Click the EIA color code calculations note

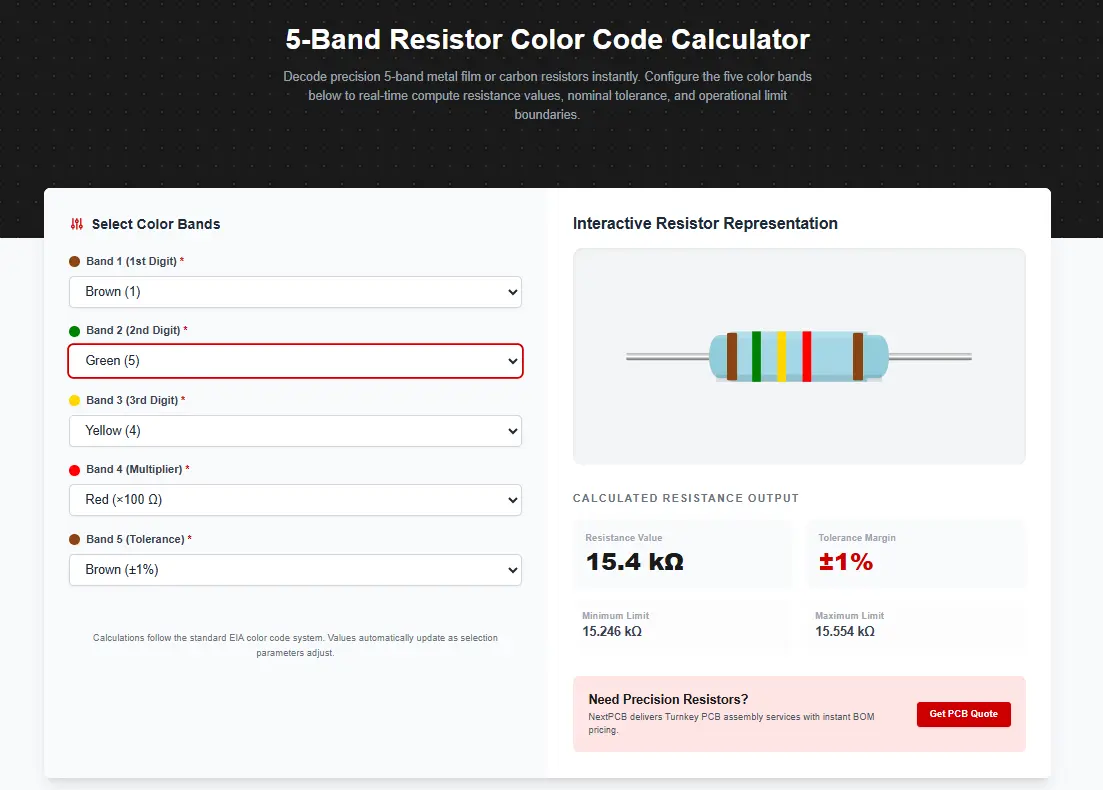pos(295,645)
